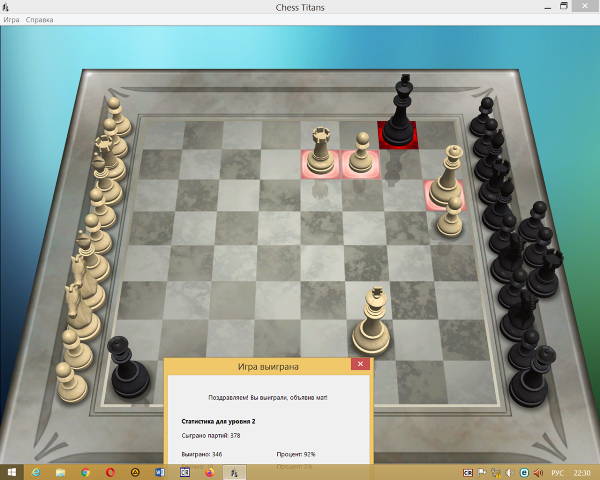Open Firefox from taskbar
The height and width of the screenshot is (480, 600).
pos(210,472)
